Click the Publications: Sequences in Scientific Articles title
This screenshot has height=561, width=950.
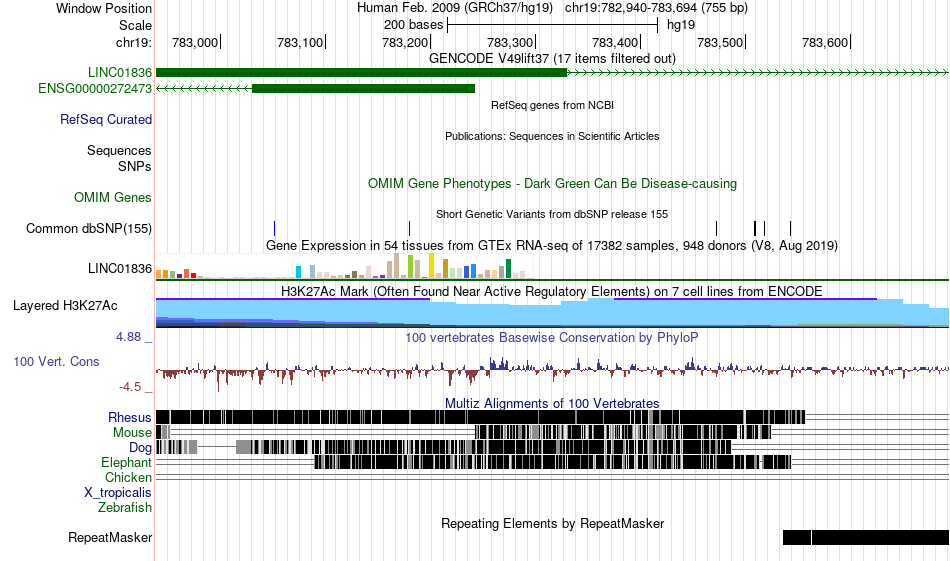pos(553,136)
